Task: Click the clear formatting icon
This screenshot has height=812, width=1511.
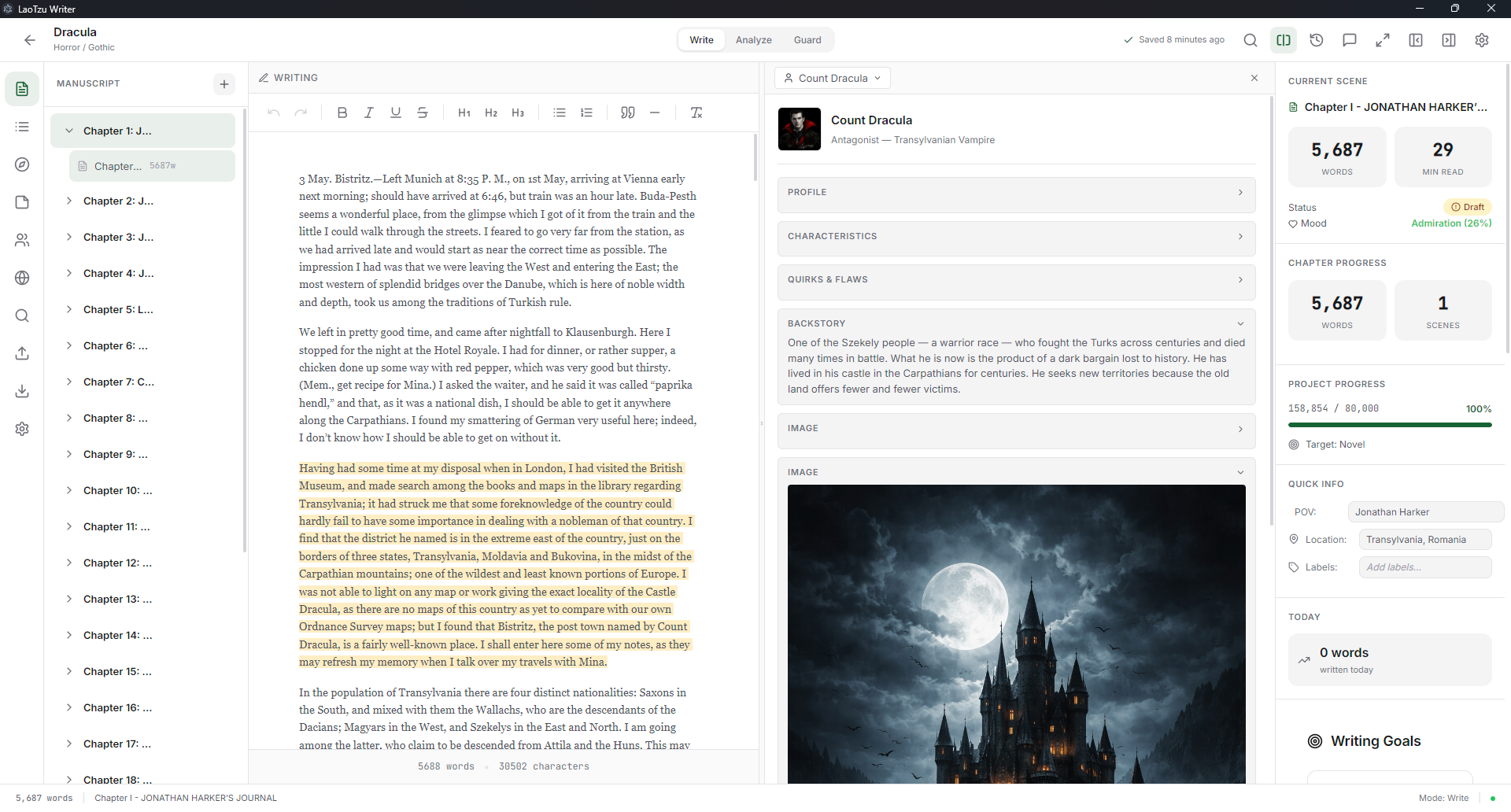Action: [x=696, y=113]
